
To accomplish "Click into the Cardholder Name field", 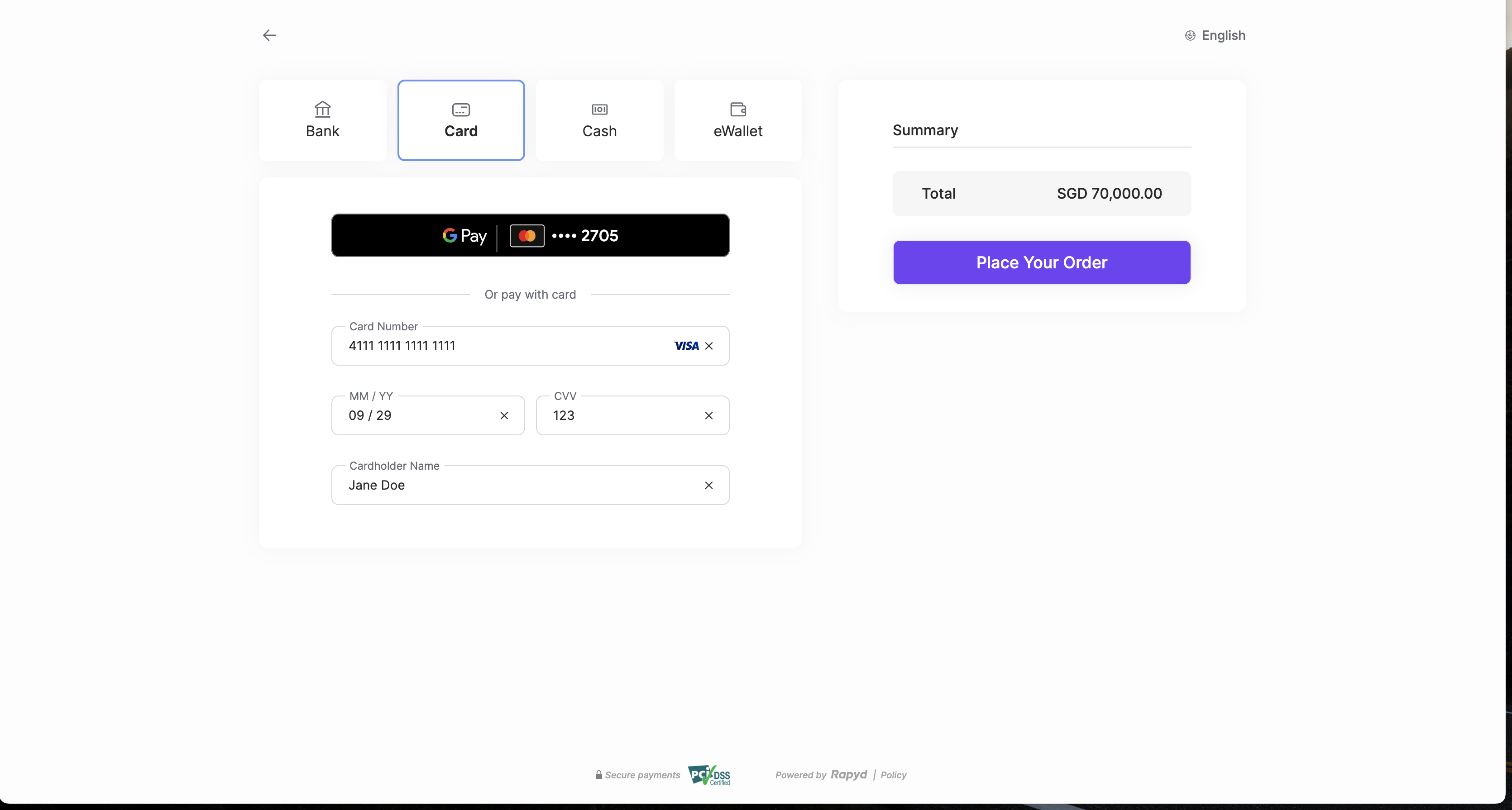I will coord(517,486).
